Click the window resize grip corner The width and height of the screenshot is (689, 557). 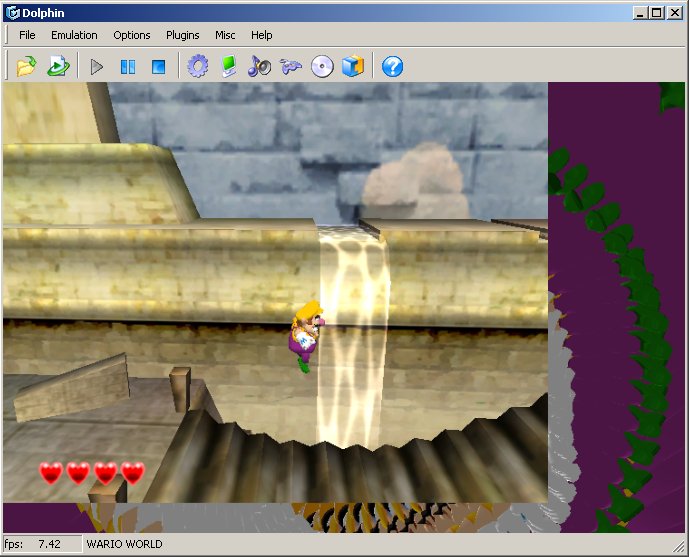click(678, 546)
